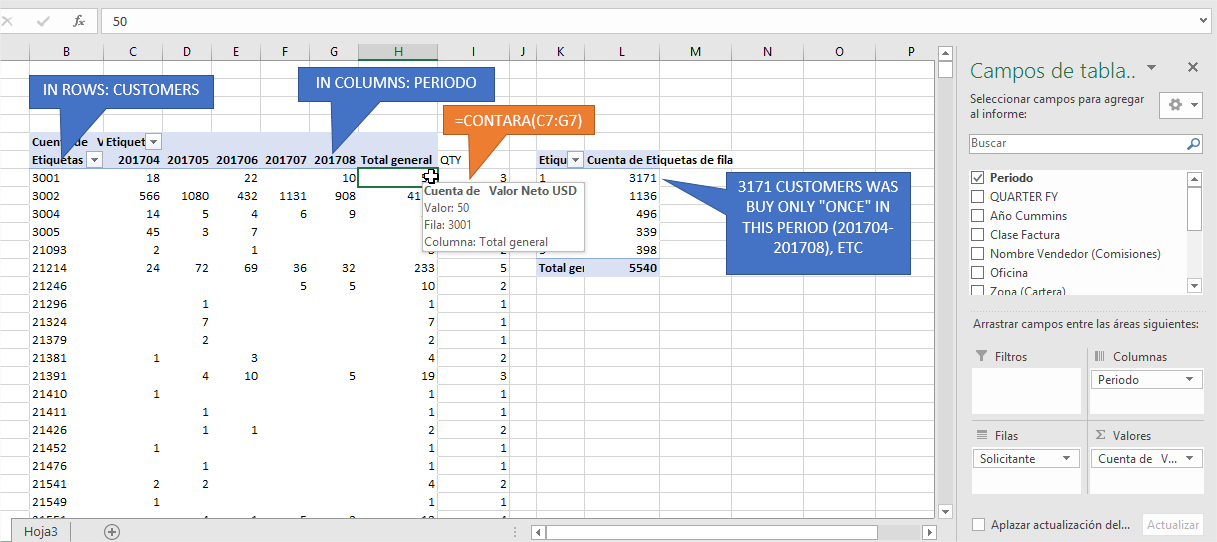
Task: Select column H header
Action: pos(398,51)
